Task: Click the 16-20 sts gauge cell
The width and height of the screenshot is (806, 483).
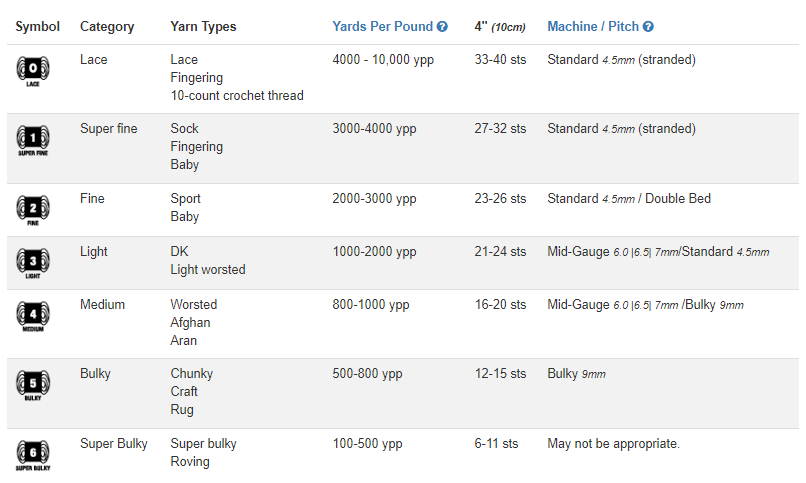Action: tap(500, 305)
